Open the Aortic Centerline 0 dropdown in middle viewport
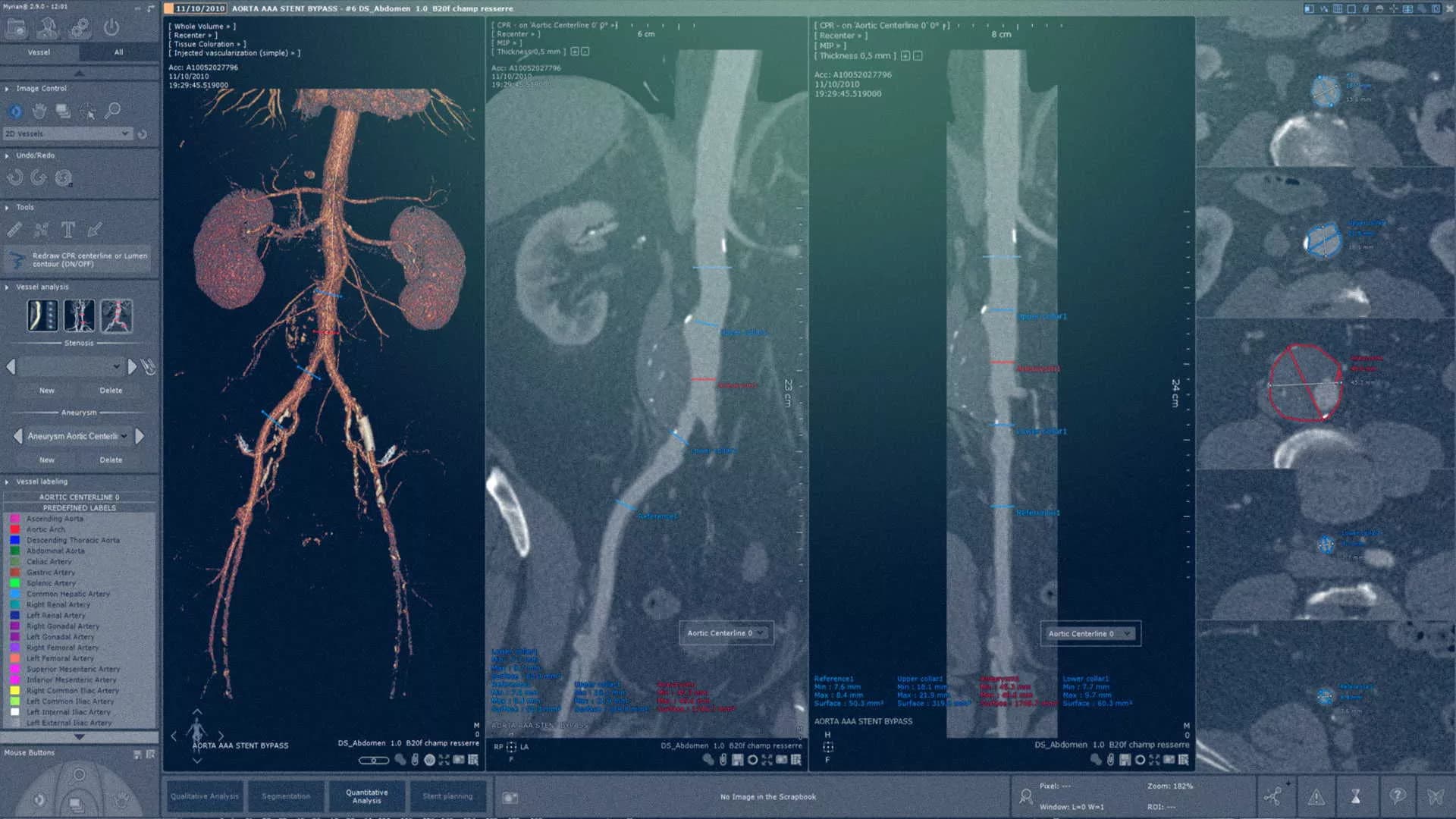The width and height of the screenshot is (1456, 819). [x=725, y=633]
